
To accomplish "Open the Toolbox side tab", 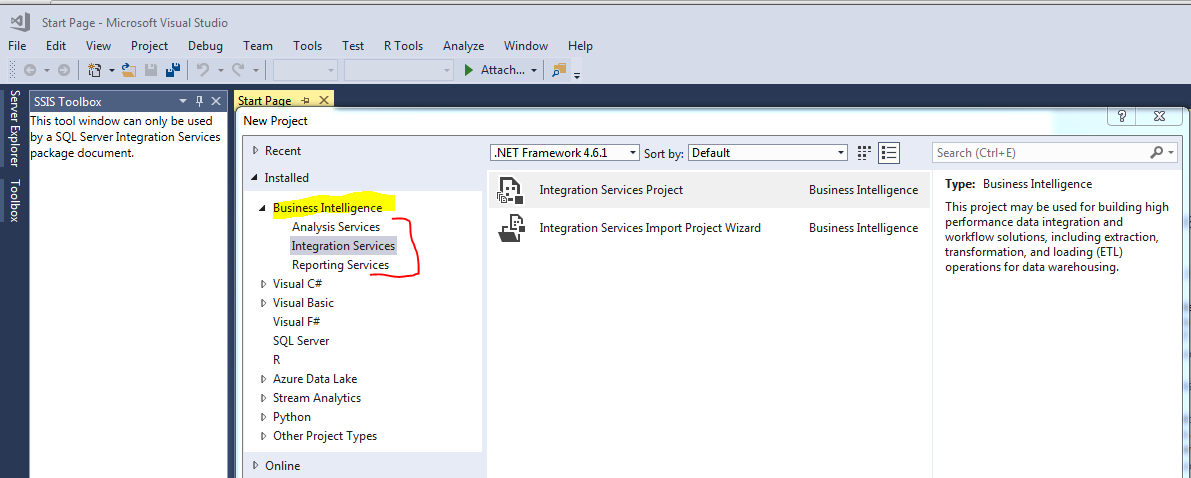I will tap(14, 201).
